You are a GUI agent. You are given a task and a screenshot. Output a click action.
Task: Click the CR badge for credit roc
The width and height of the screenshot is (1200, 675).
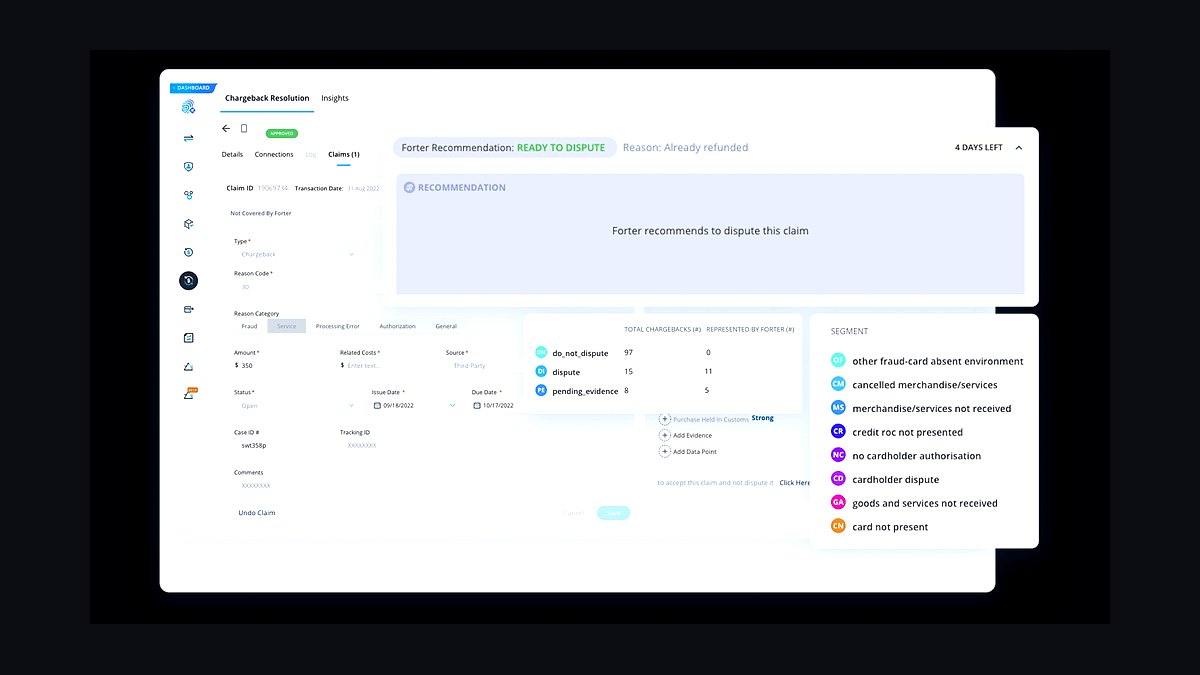click(x=838, y=432)
